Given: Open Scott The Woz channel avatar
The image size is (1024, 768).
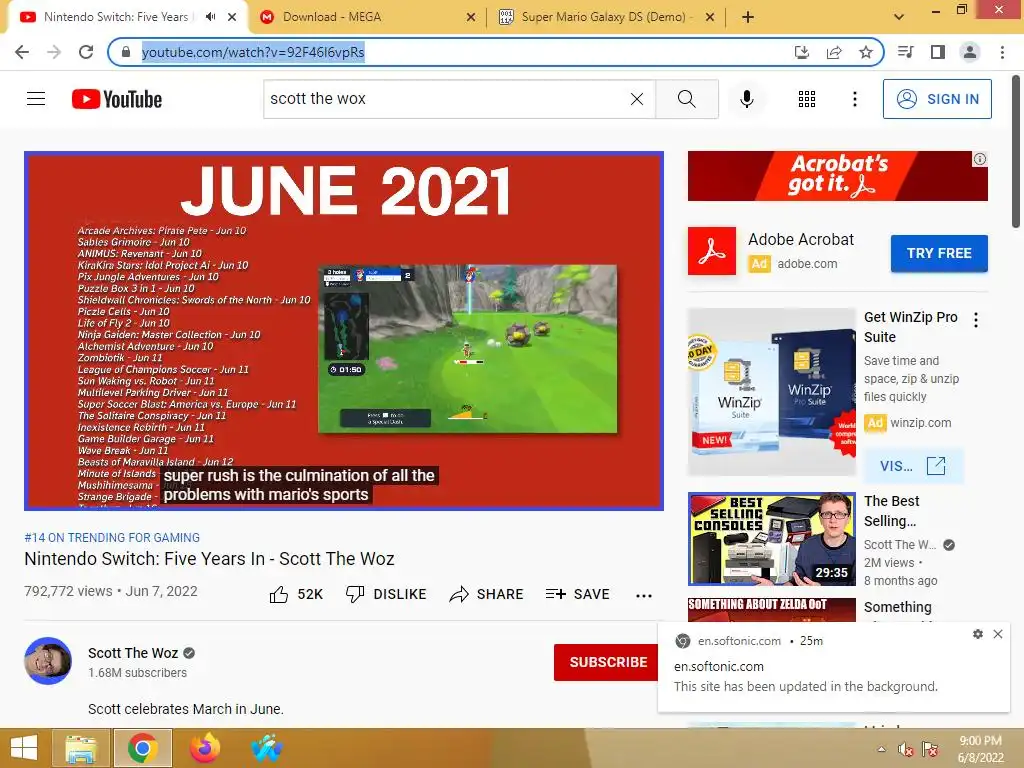Looking at the screenshot, I should point(48,661).
